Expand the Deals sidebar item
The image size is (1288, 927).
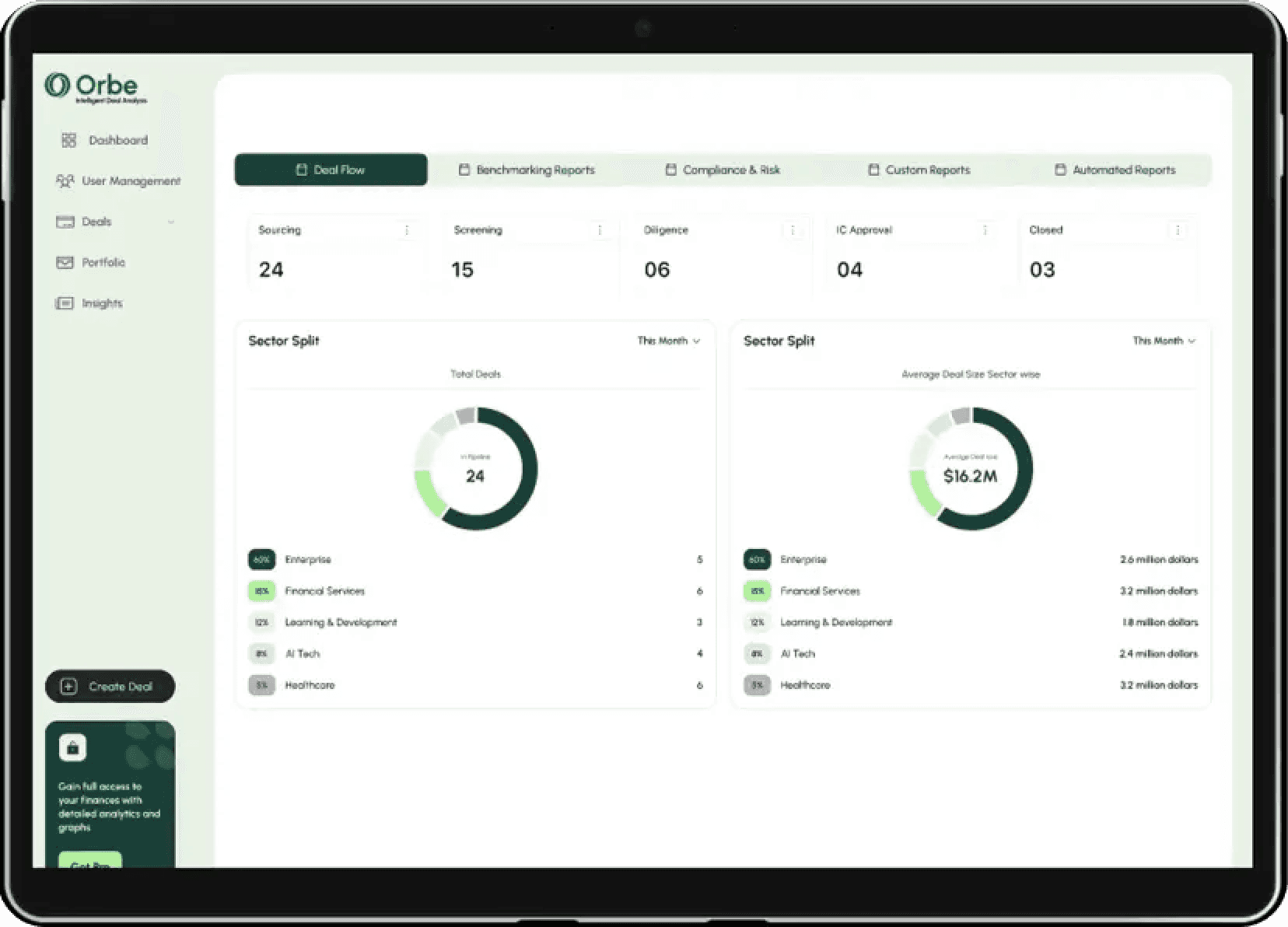click(x=171, y=222)
